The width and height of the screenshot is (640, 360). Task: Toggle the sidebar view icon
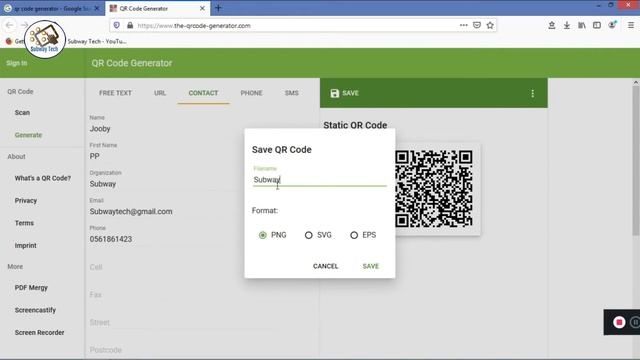(x=597, y=25)
